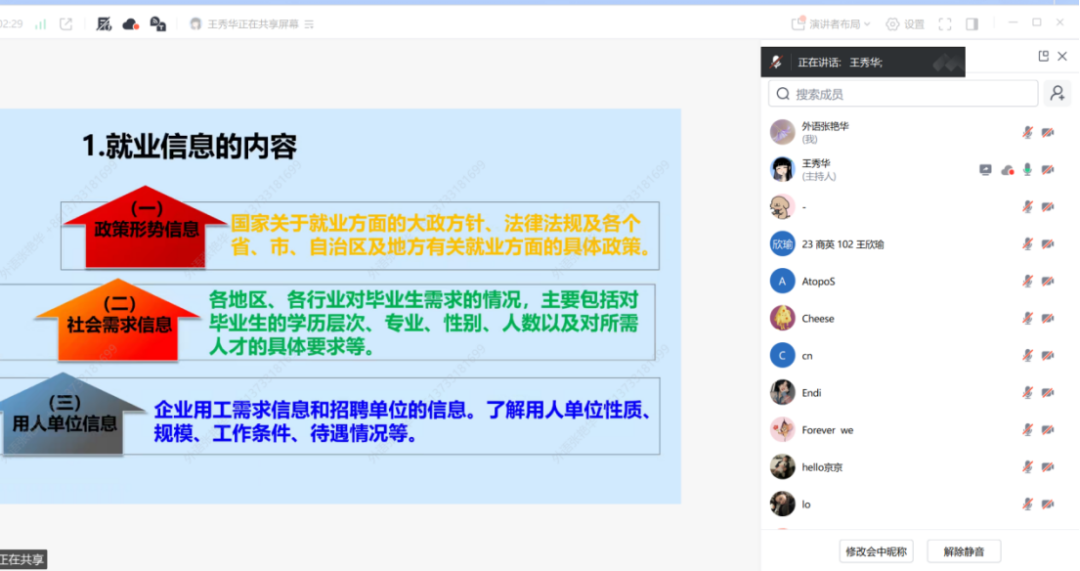
Task: Toggle the side panel layout icon
Action: (972, 24)
